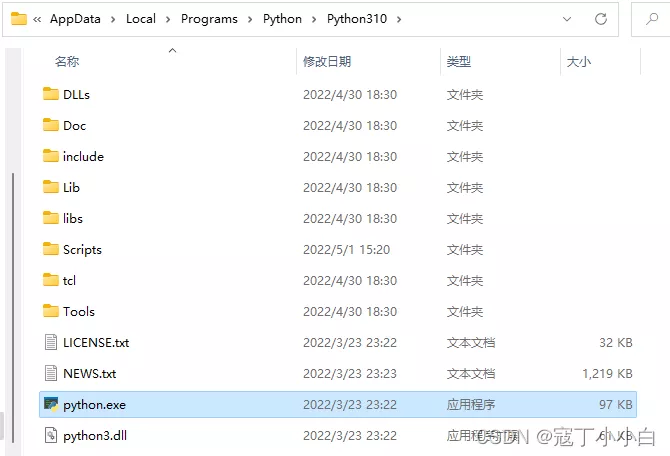Go to Programs in the breadcrumb path
670x456 pixels.
209,19
